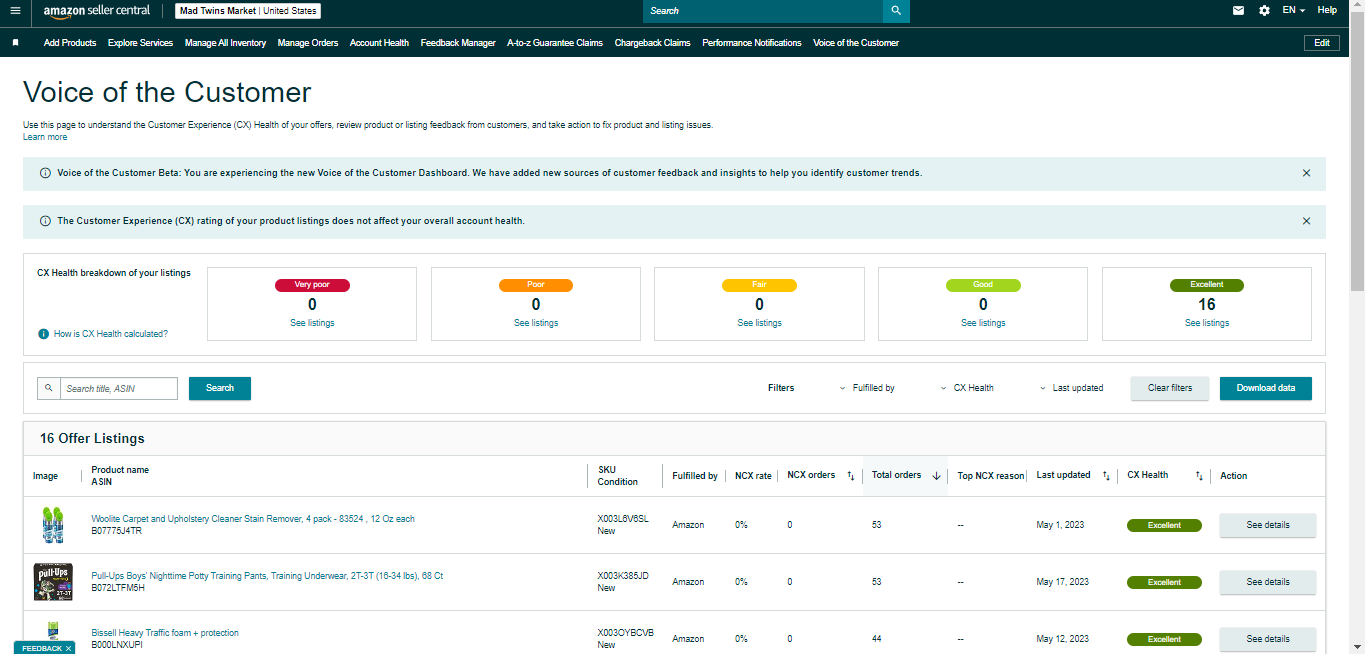Viewport: 1365px width, 654px height.
Task: Expand the Last updated filter
Action: click(x=1071, y=388)
